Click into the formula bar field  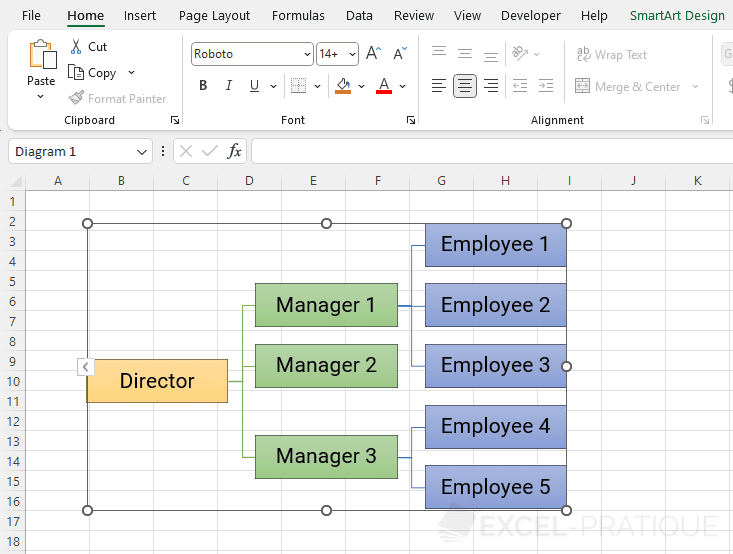tap(492, 151)
